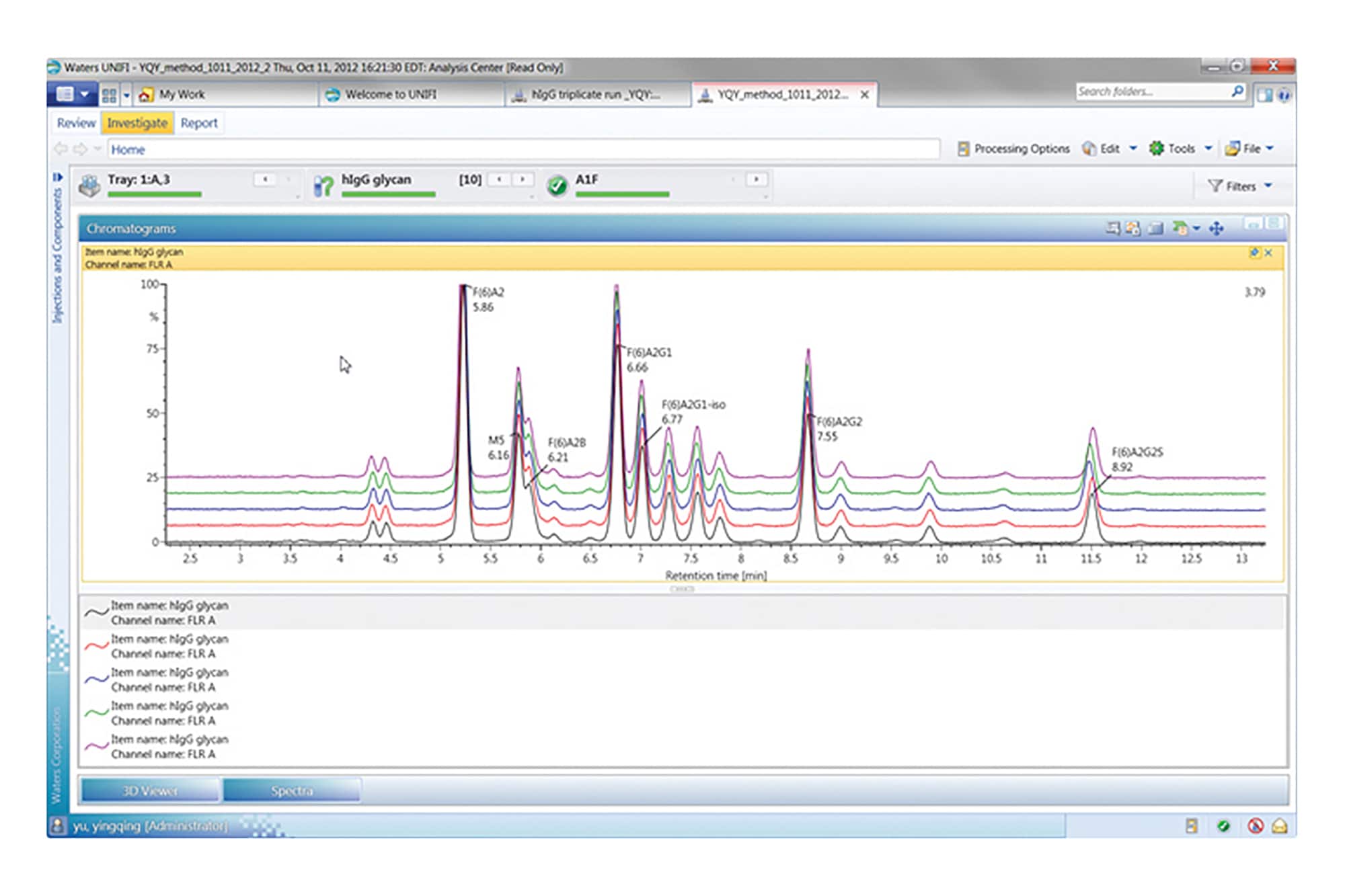Open the 3D Viewer
Viewport: 1345px width, 896px height.
[149, 790]
